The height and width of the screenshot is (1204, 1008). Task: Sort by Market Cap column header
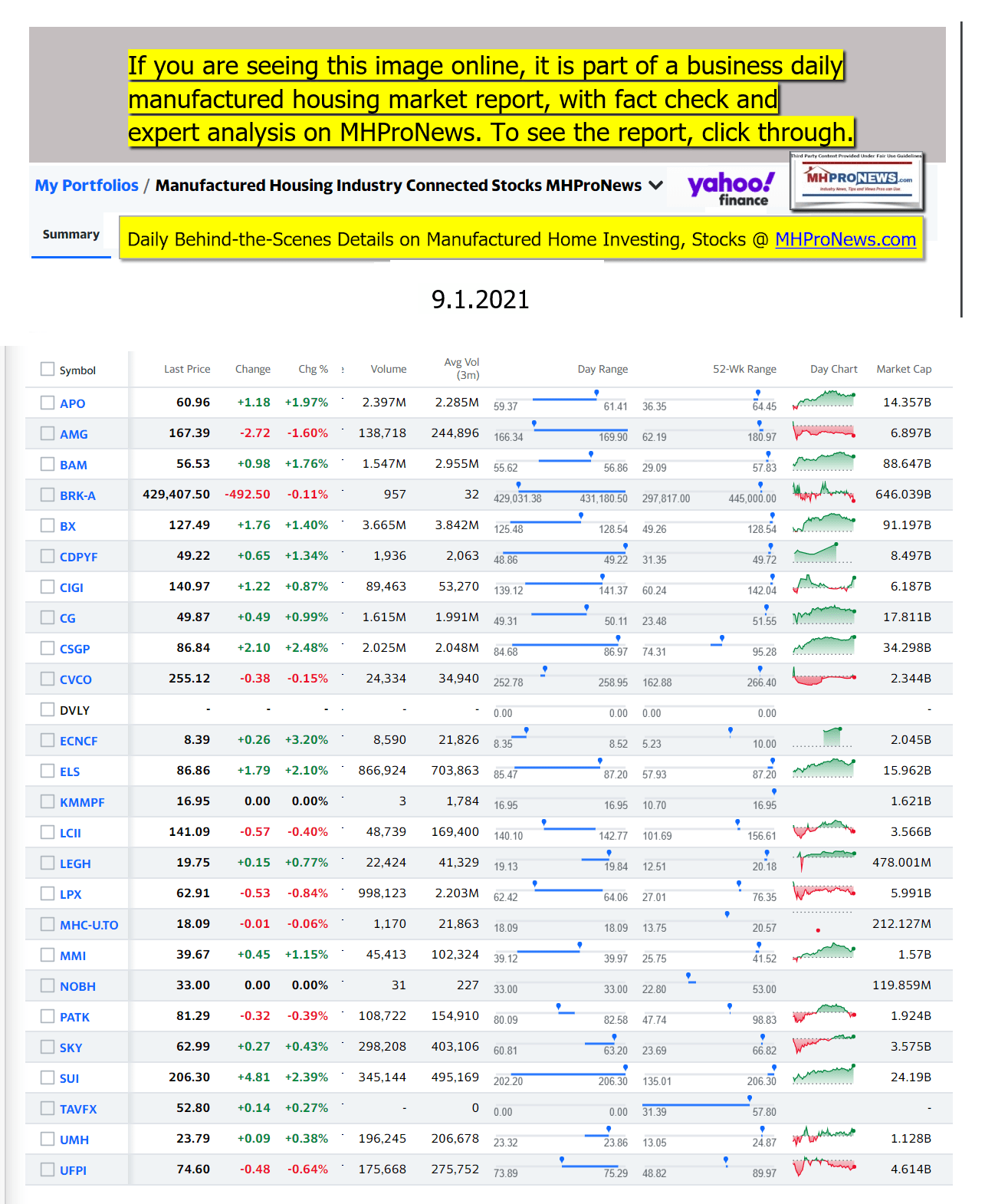point(904,369)
